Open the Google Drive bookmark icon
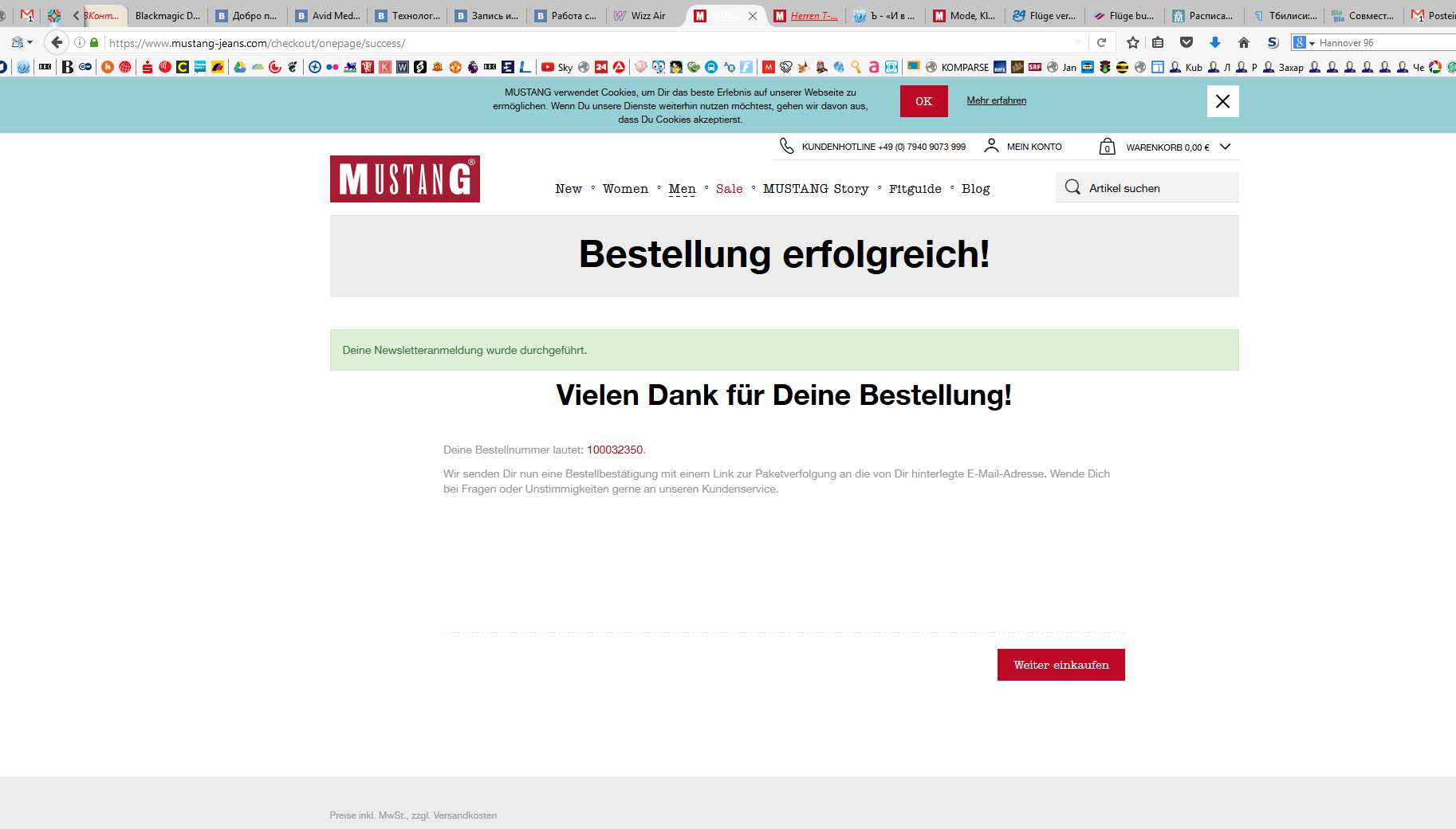Screen dimensions: 1456x829 239,67
